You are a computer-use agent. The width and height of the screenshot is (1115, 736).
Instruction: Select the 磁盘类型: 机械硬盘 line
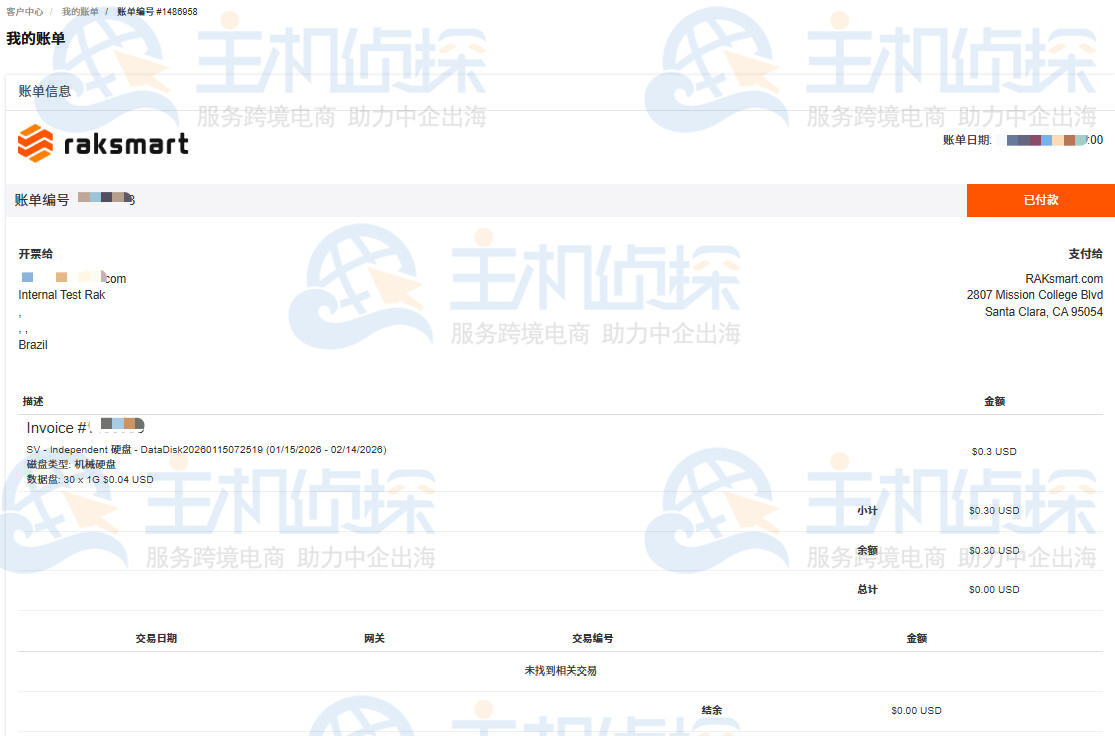point(71,464)
